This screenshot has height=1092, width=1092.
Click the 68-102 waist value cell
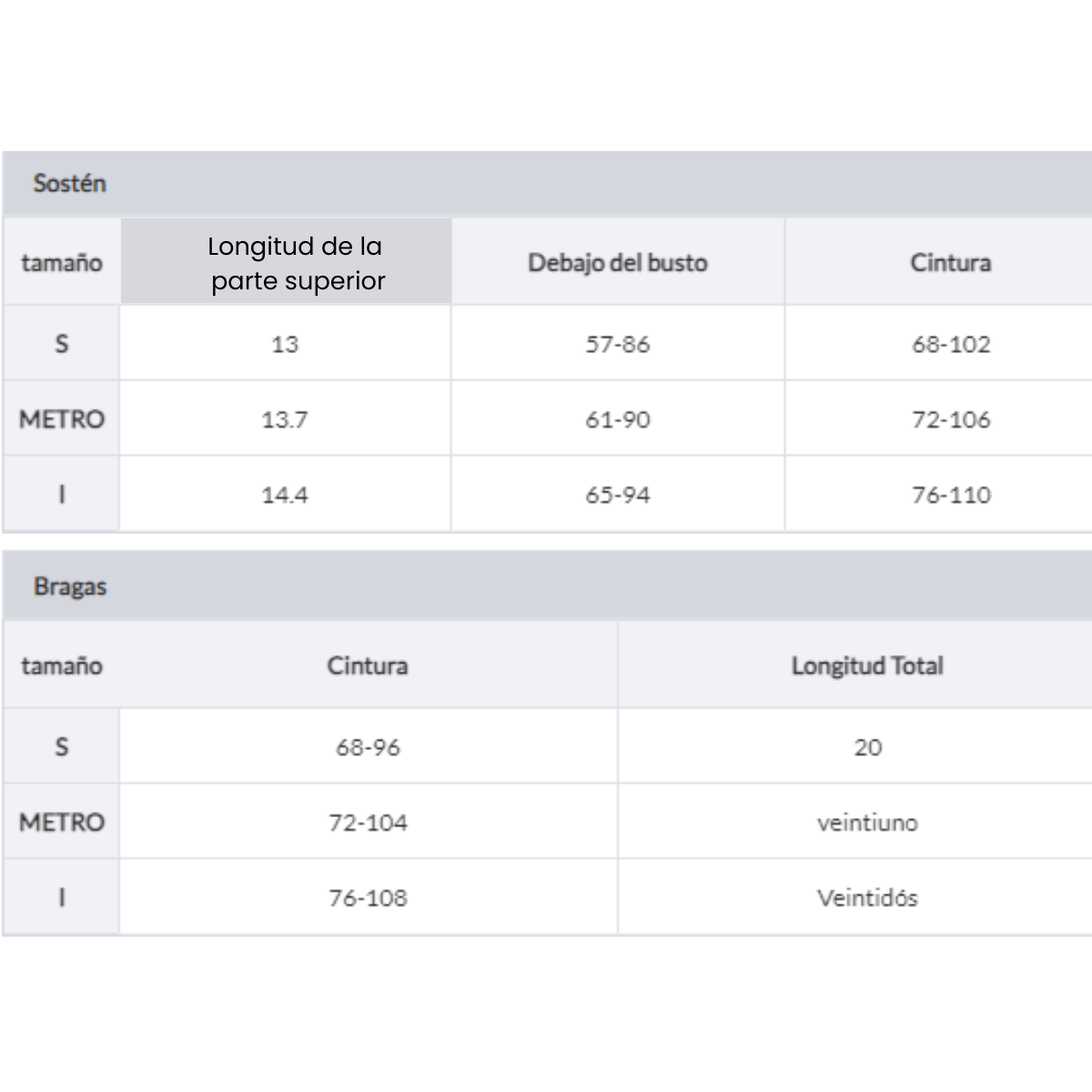[x=950, y=344]
